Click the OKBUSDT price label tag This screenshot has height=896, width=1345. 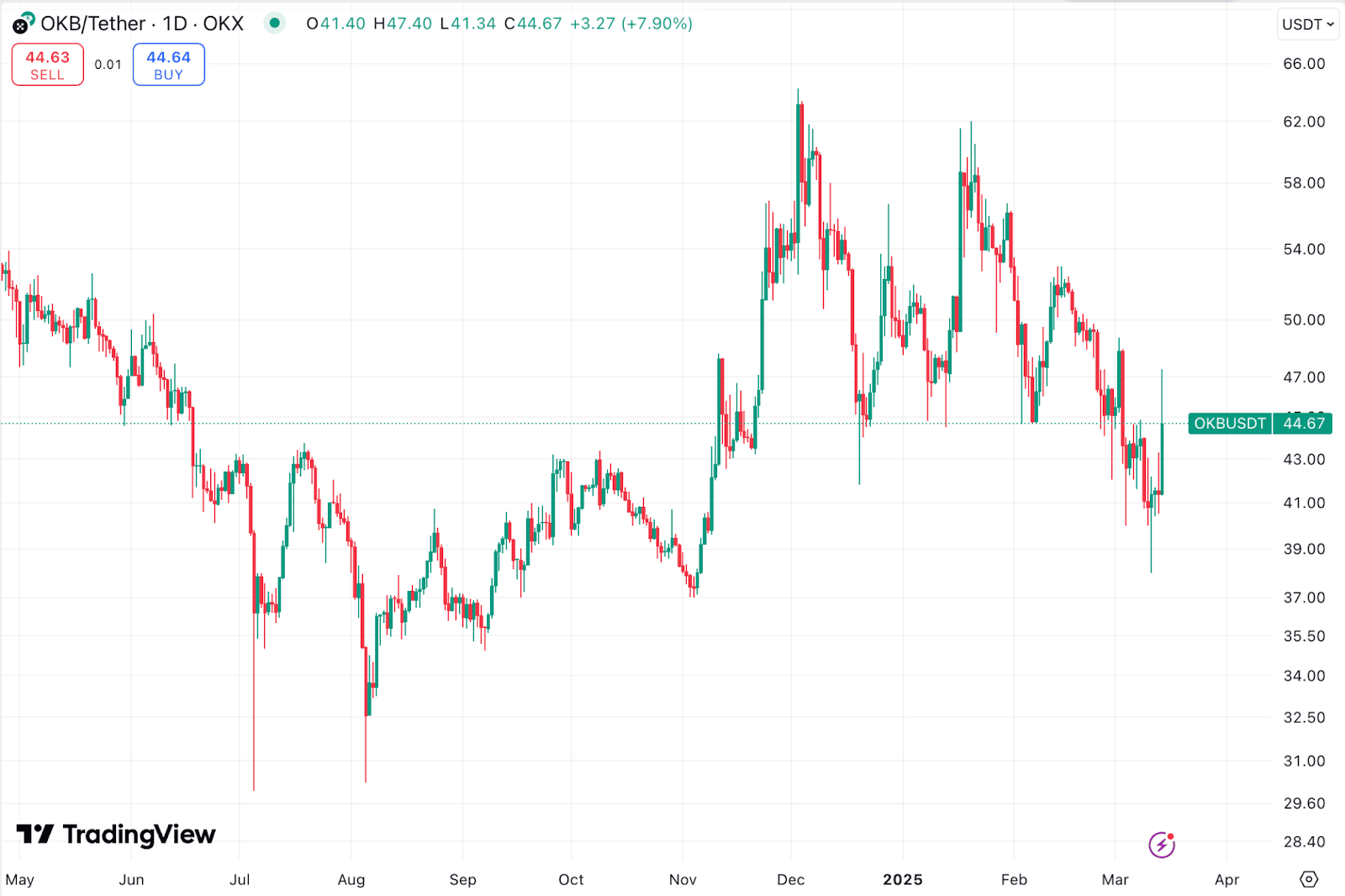[1230, 423]
